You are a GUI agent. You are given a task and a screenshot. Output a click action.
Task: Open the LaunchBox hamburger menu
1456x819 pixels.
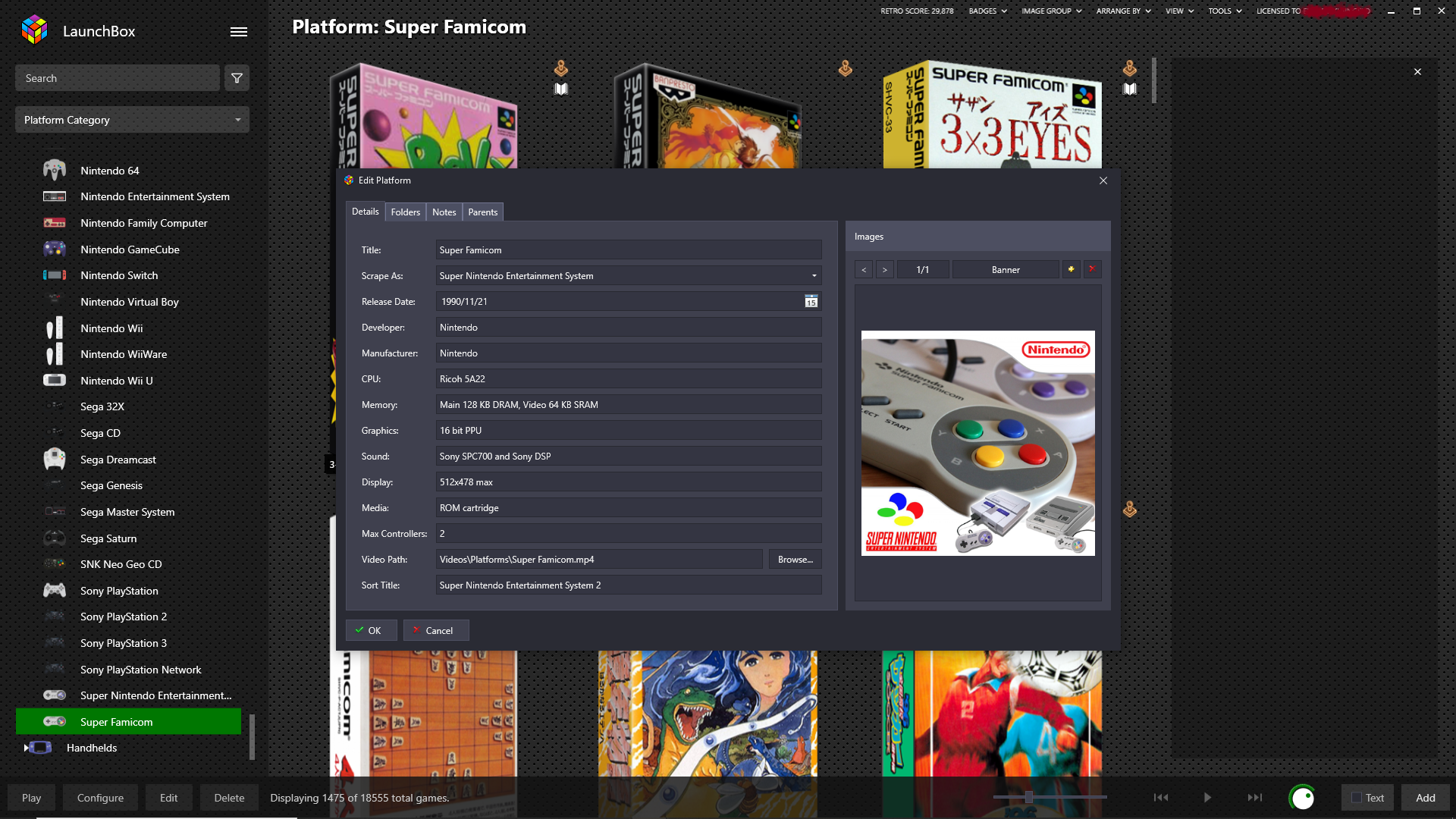pyautogui.click(x=238, y=32)
